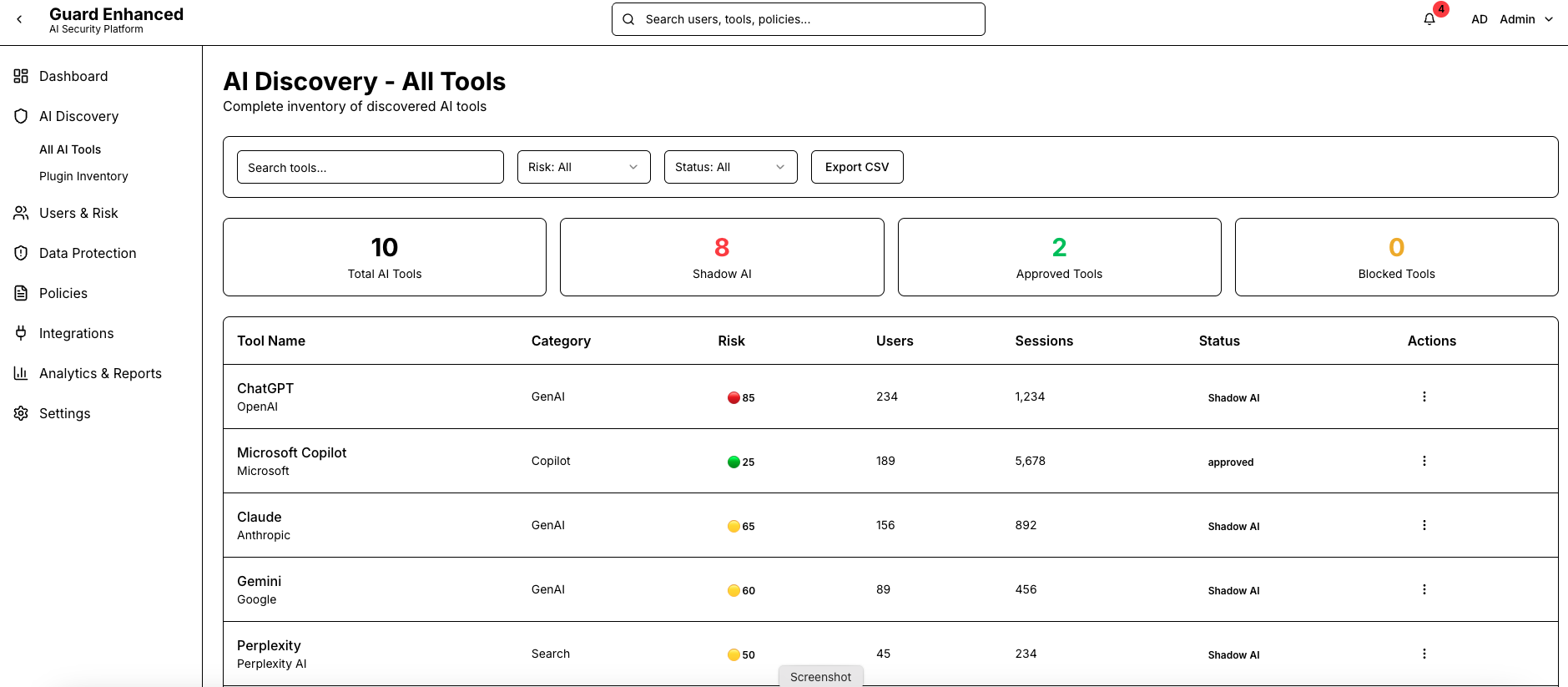Viewport: 1568px width, 687px height.
Task: Click the Users & Risk people icon
Action: [21, 213]
